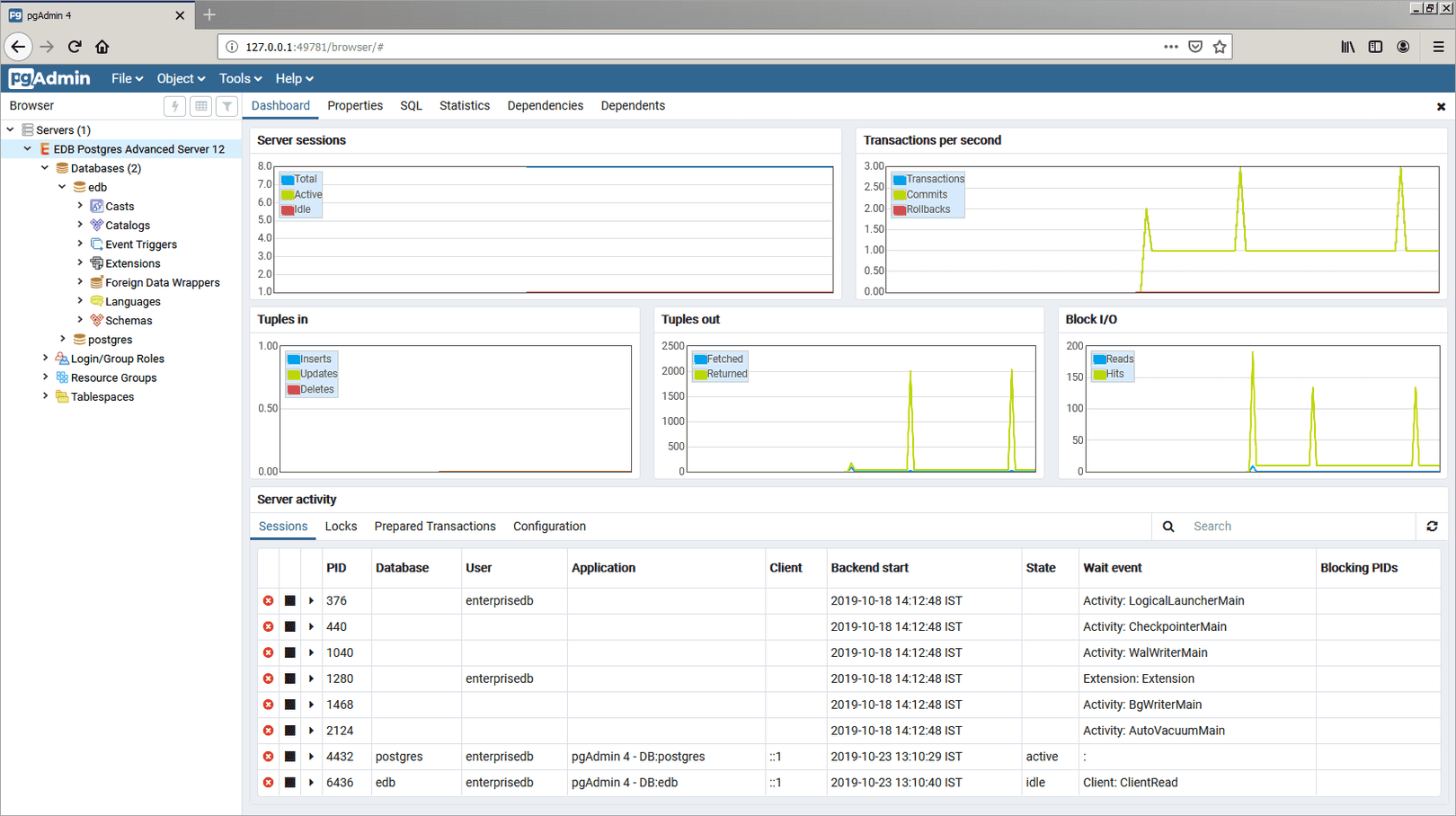Viewport: 1456px width, 816px height.
Task: Switch to the Statistics tab
Action: 465,105
